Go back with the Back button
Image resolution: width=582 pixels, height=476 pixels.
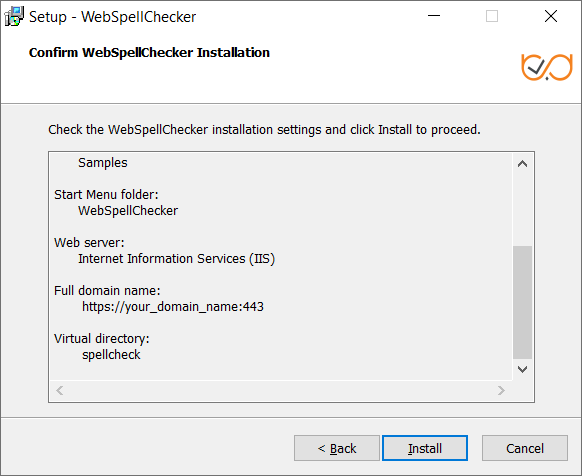[x=337, y=448]
